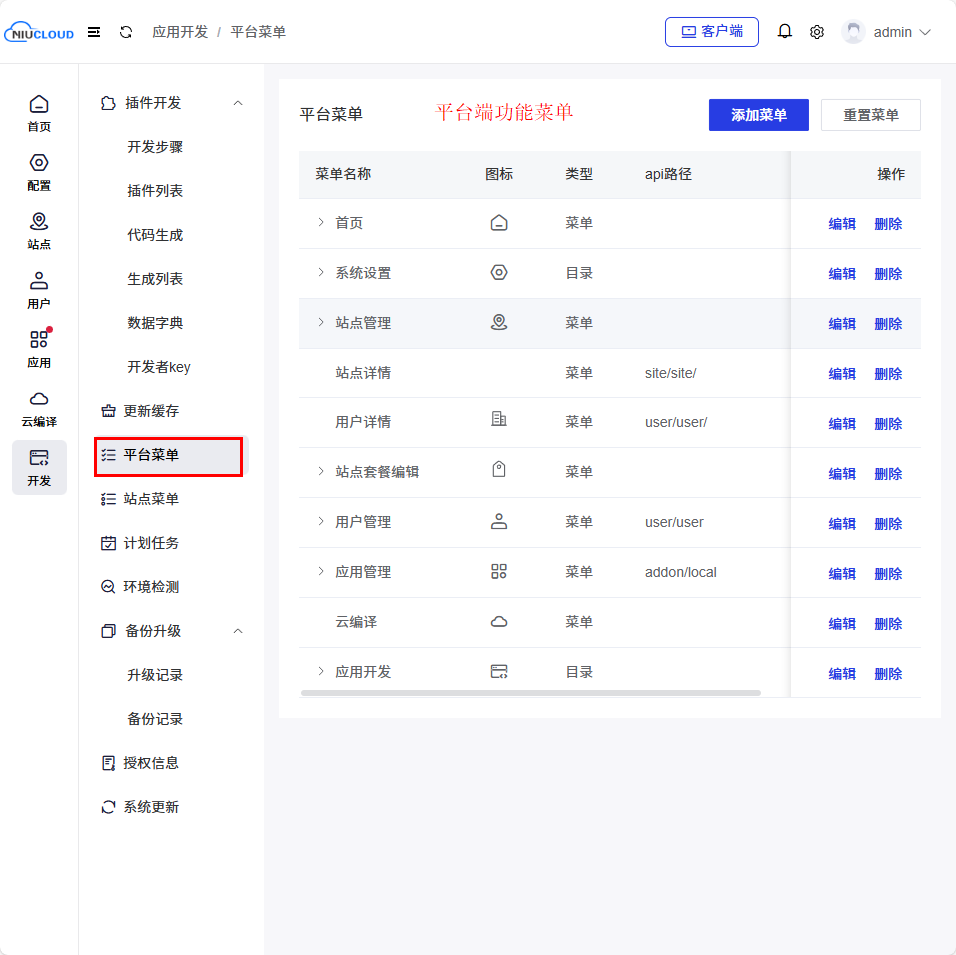The width and height of the screenshot is (956, 955).
Task: Collapse the 插件开发 menu group
Action: (x=238, y=103)
